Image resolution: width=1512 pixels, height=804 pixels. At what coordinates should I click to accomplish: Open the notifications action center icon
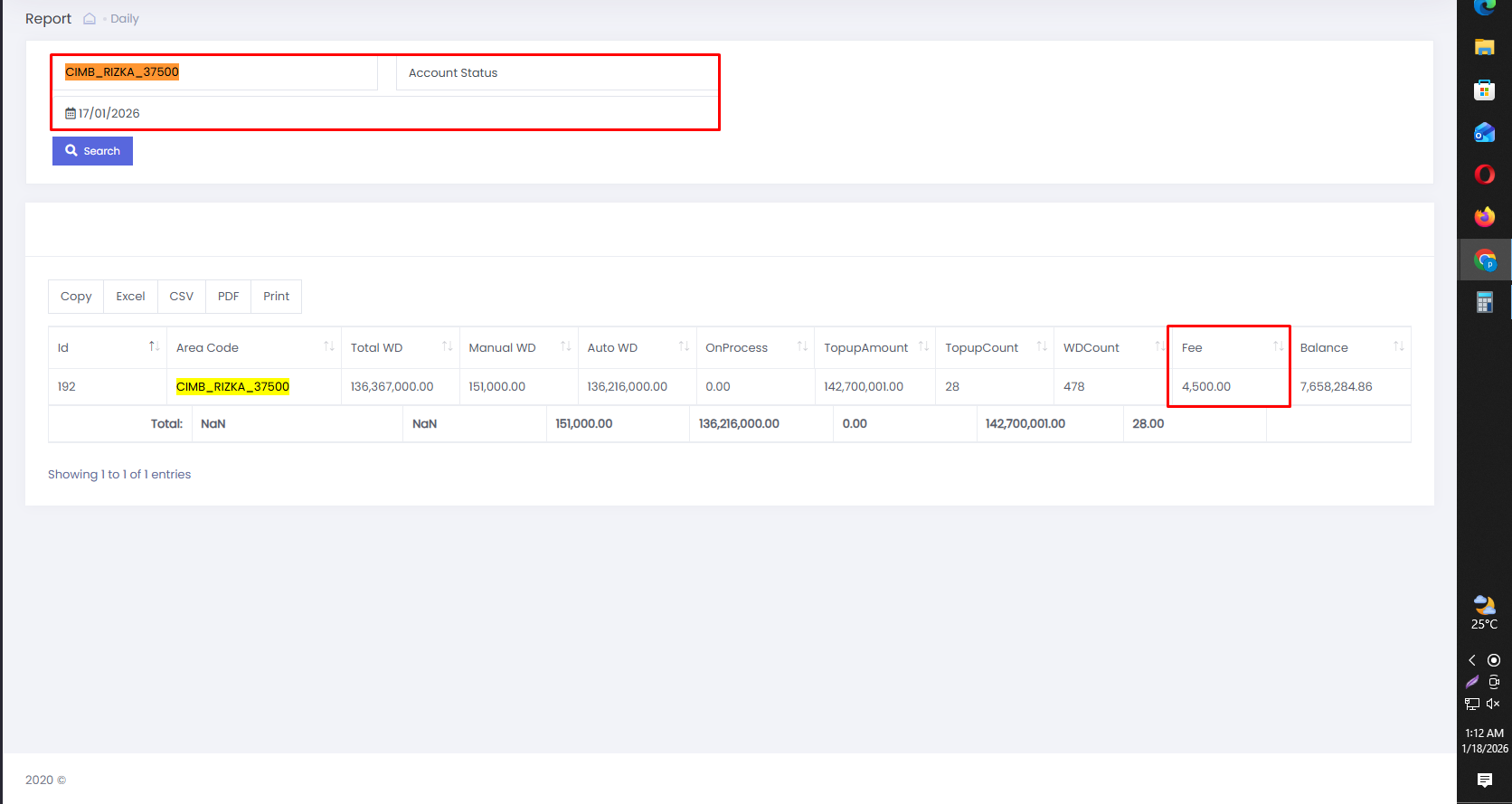[1484, 780]
